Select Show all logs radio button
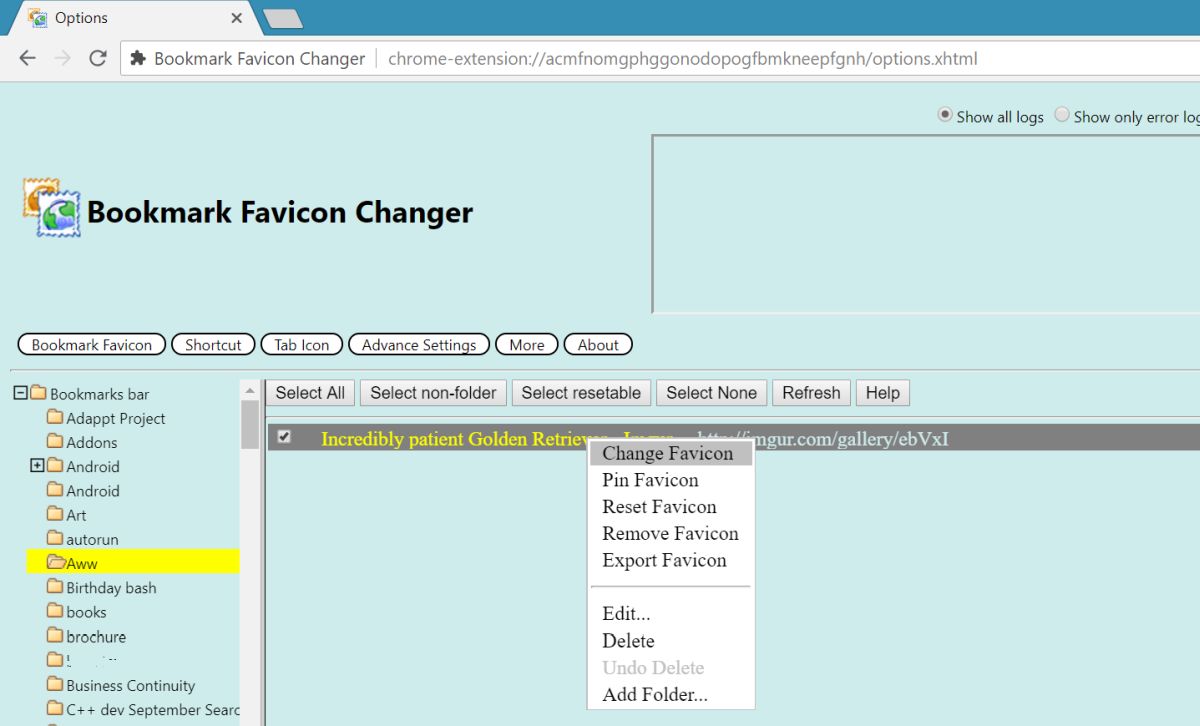Screen dimensions: 1200x726 (944, 115)
